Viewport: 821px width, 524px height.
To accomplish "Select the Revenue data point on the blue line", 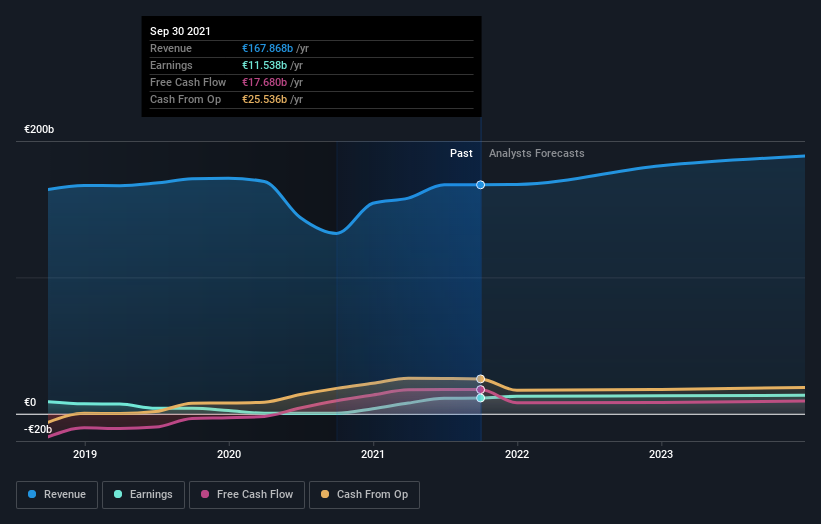I will 480,185.
